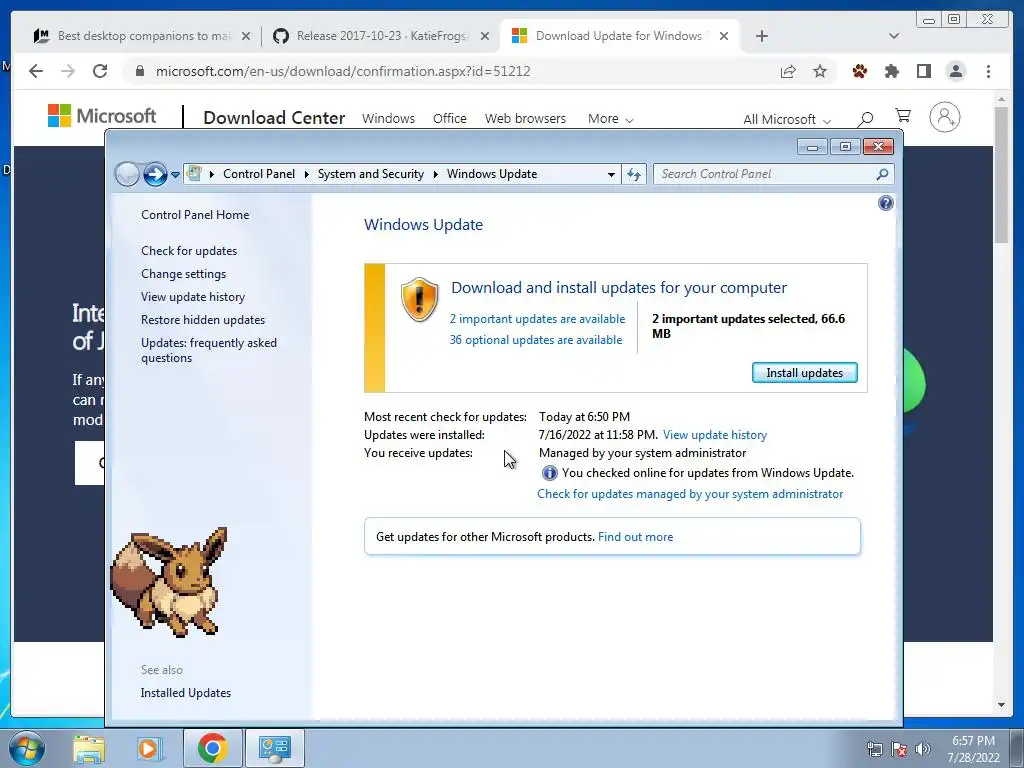Open the paw extension icon in Chrome

coord(859,71)
